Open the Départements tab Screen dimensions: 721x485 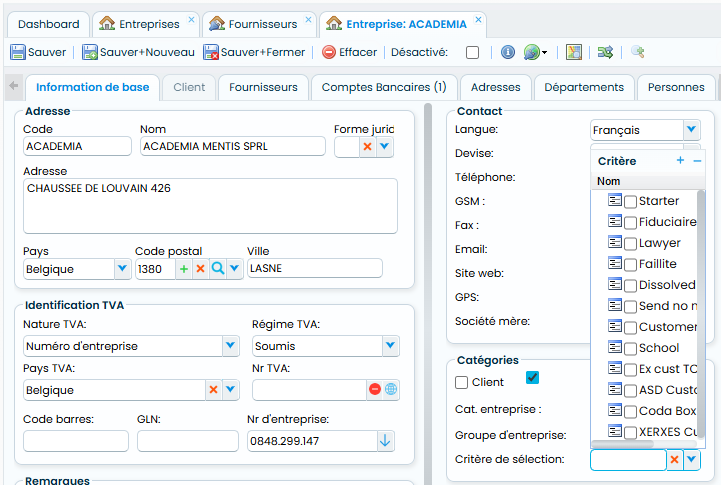tap(584, 87)
